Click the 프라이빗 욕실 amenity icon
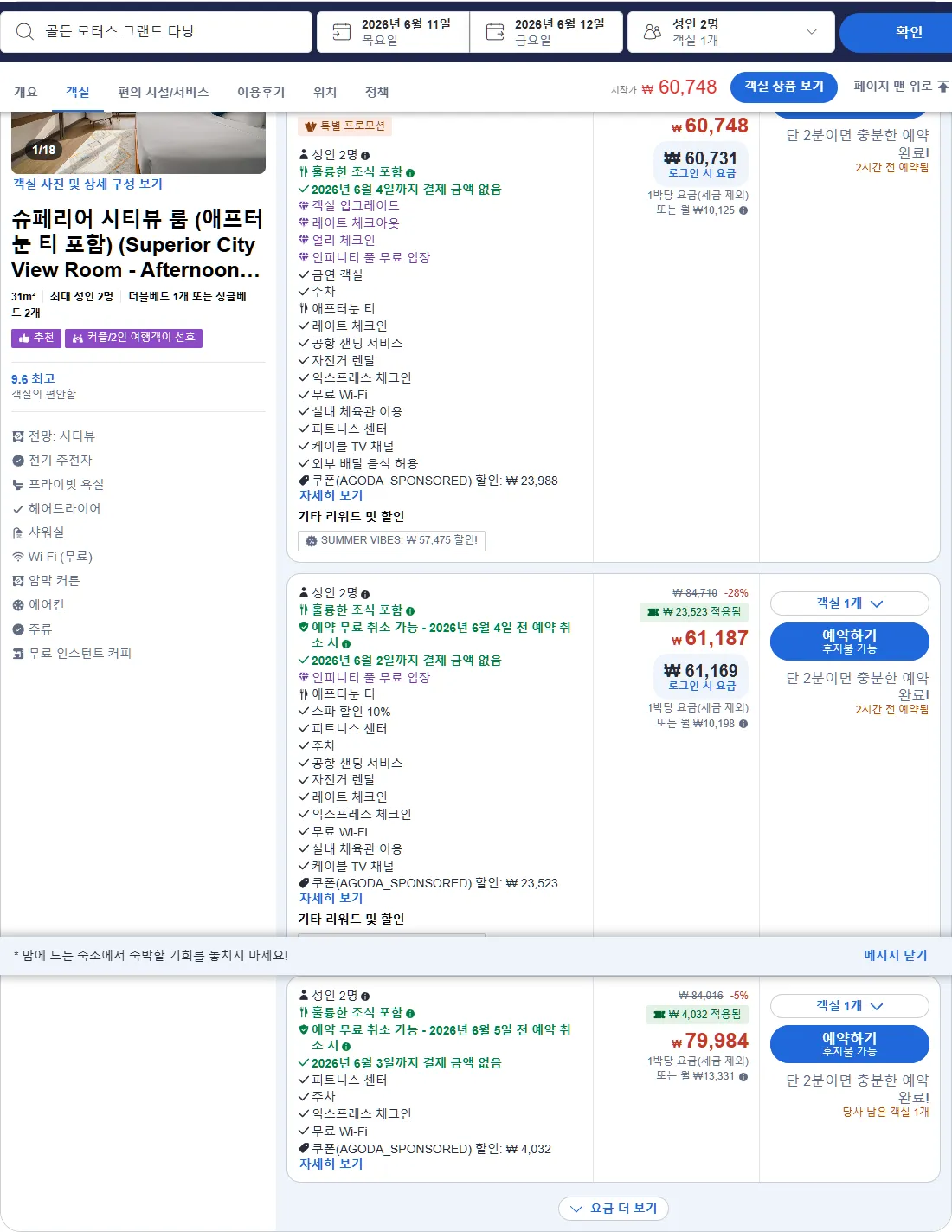This screenshot has width=952, height=1232. [18, 485]
